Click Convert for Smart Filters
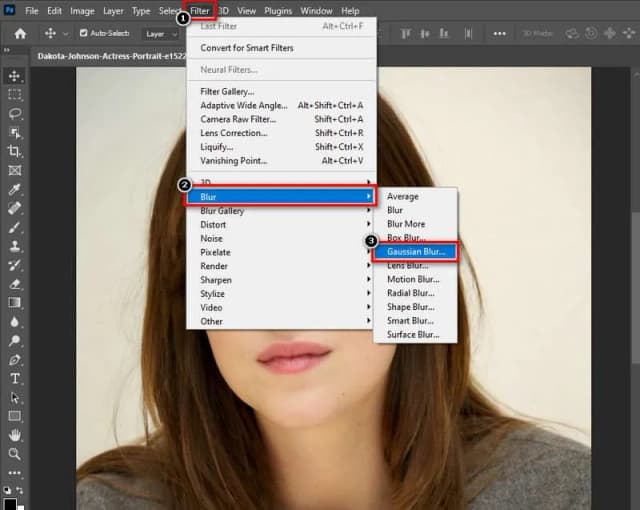 tap(248, 48)
